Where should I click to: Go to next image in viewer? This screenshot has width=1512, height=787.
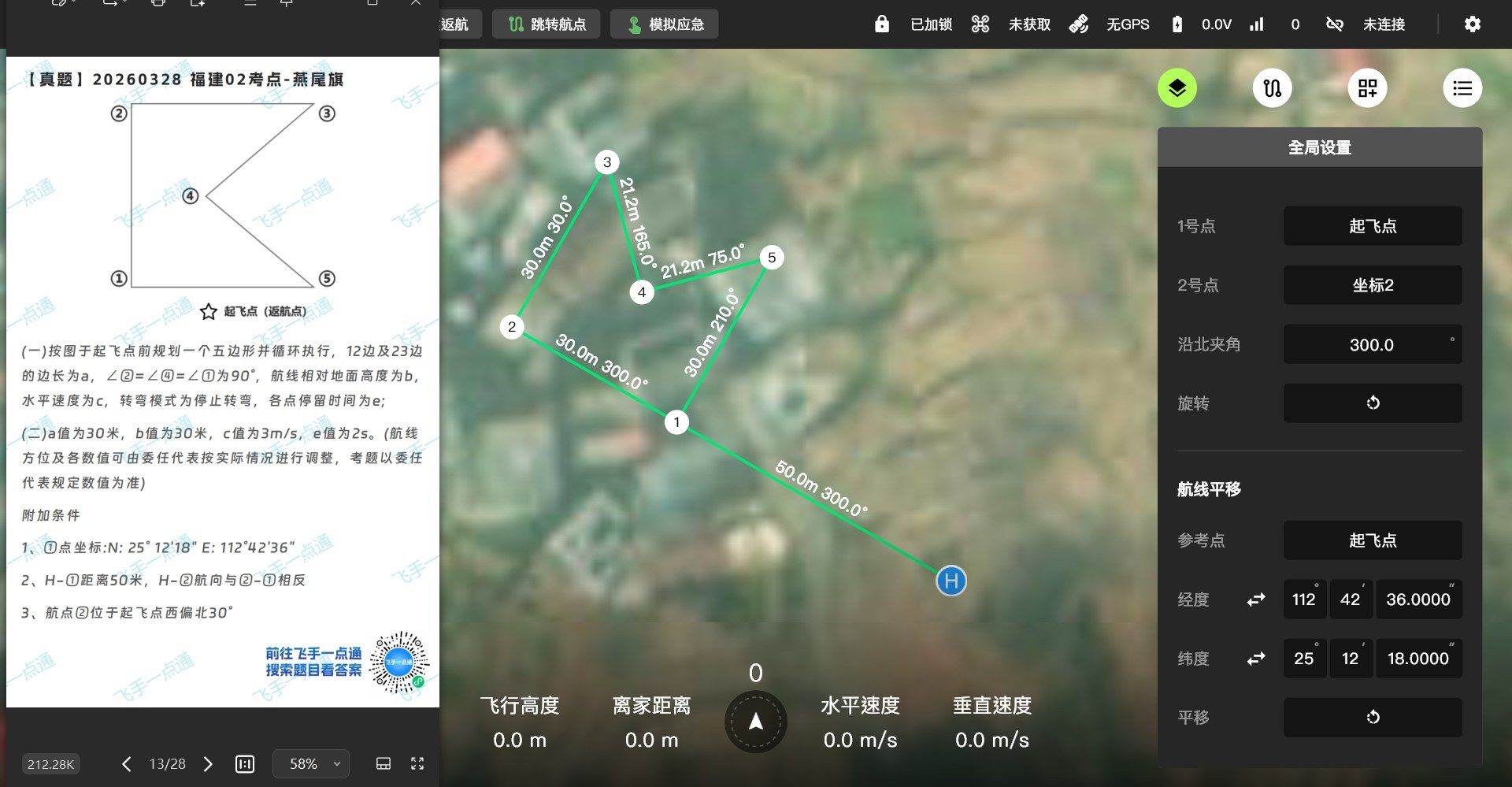point(208,764)
